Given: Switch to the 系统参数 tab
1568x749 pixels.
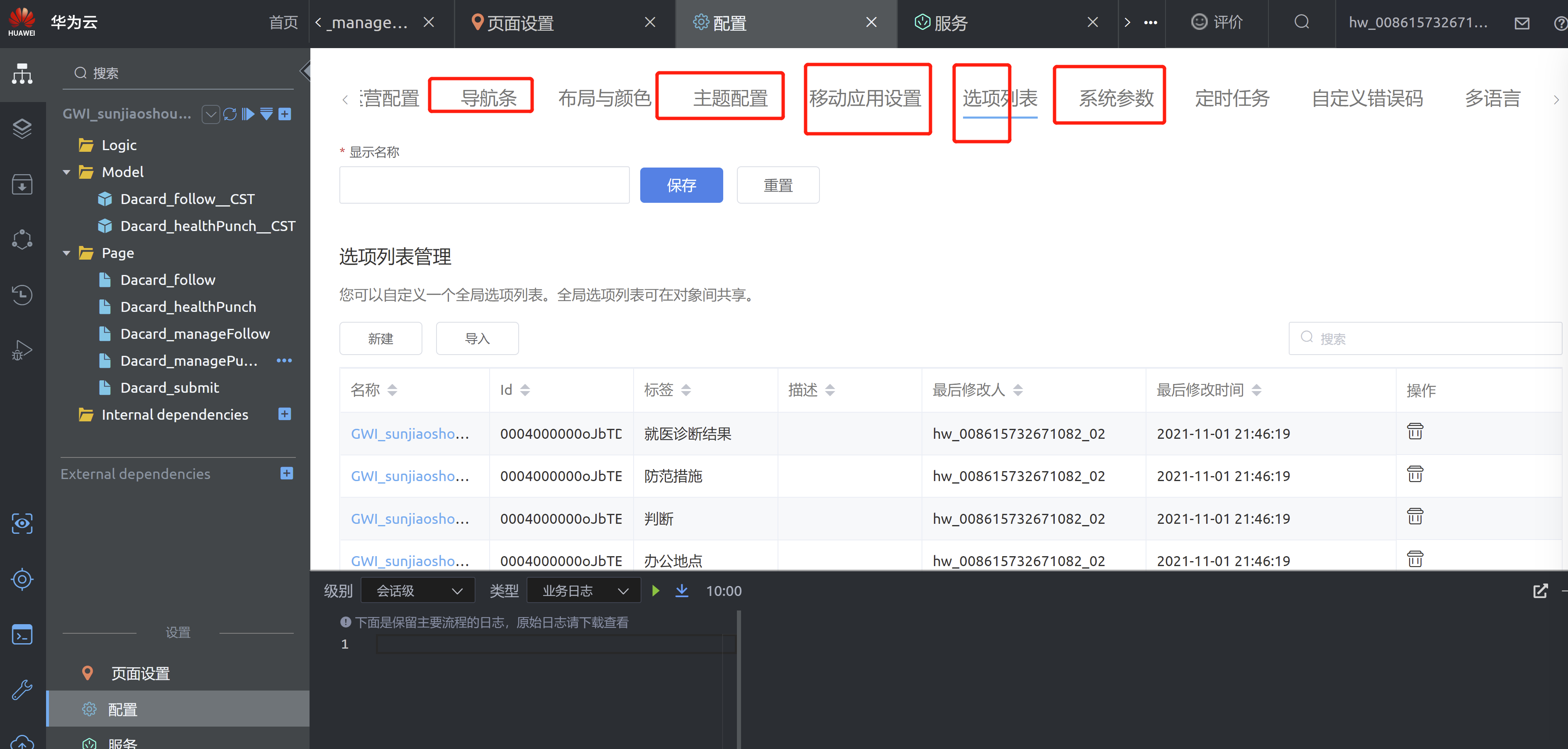Looking at the screenshot, I should (x=1116, y=98).
